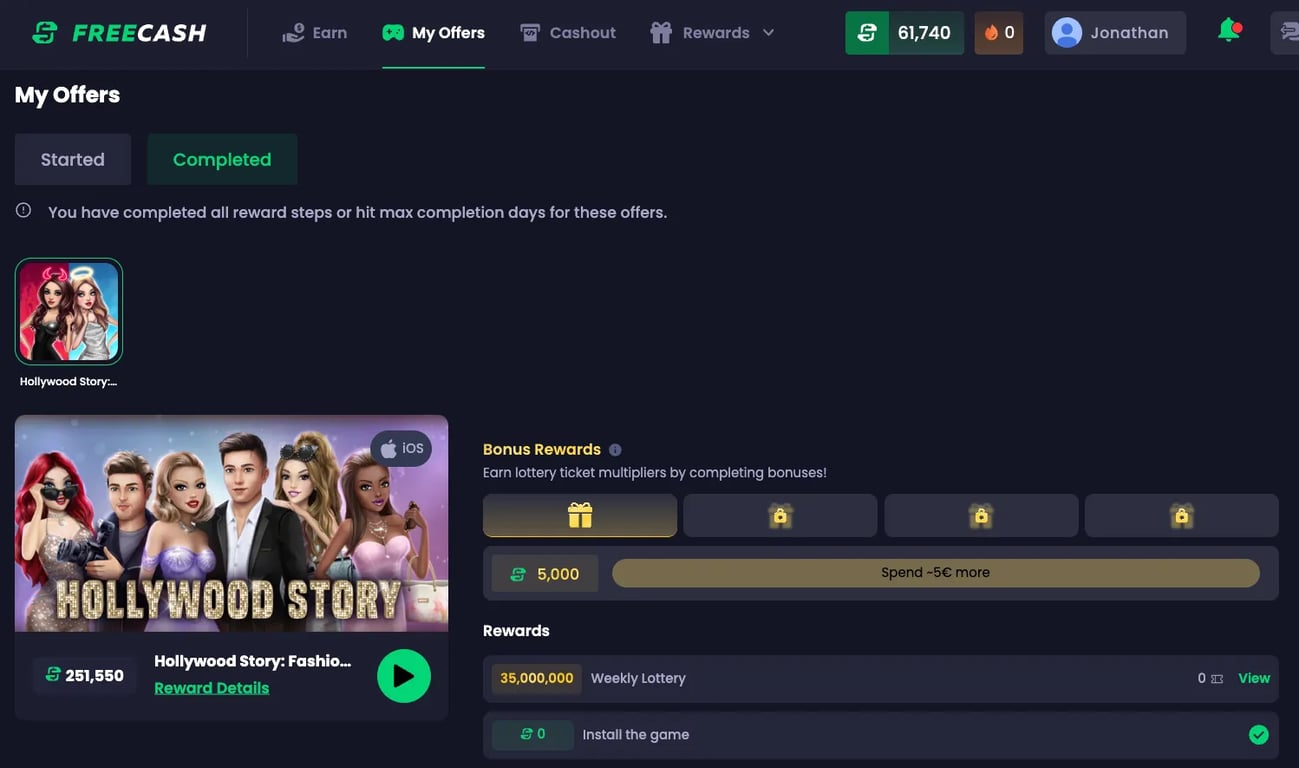Viewport: 1299px width, 768px height.
Task: Select the Completed tab
Action: [222, 159]
